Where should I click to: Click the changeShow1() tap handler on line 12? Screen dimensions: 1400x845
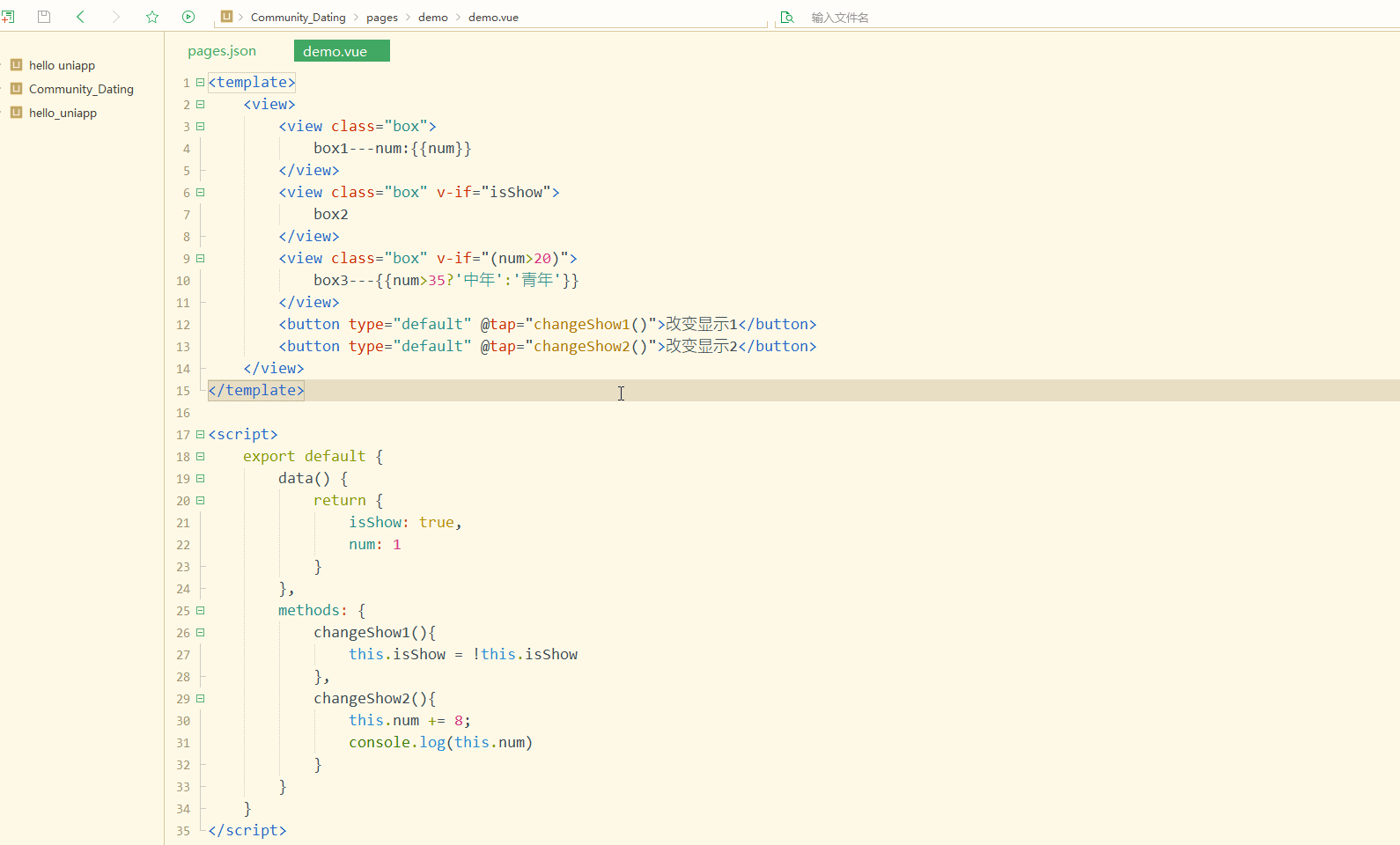click(591, 324)
